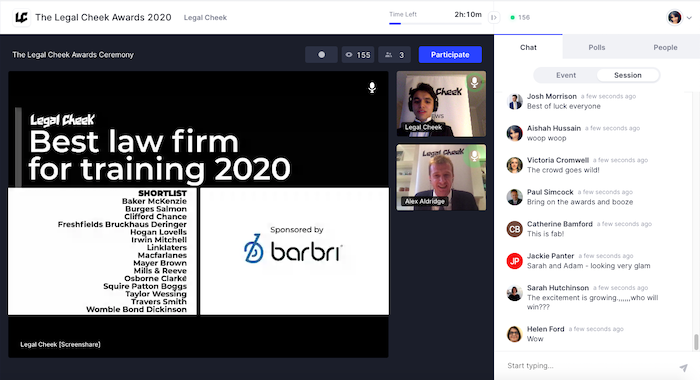Click the screenshare microphone icon

pos(372,88)
